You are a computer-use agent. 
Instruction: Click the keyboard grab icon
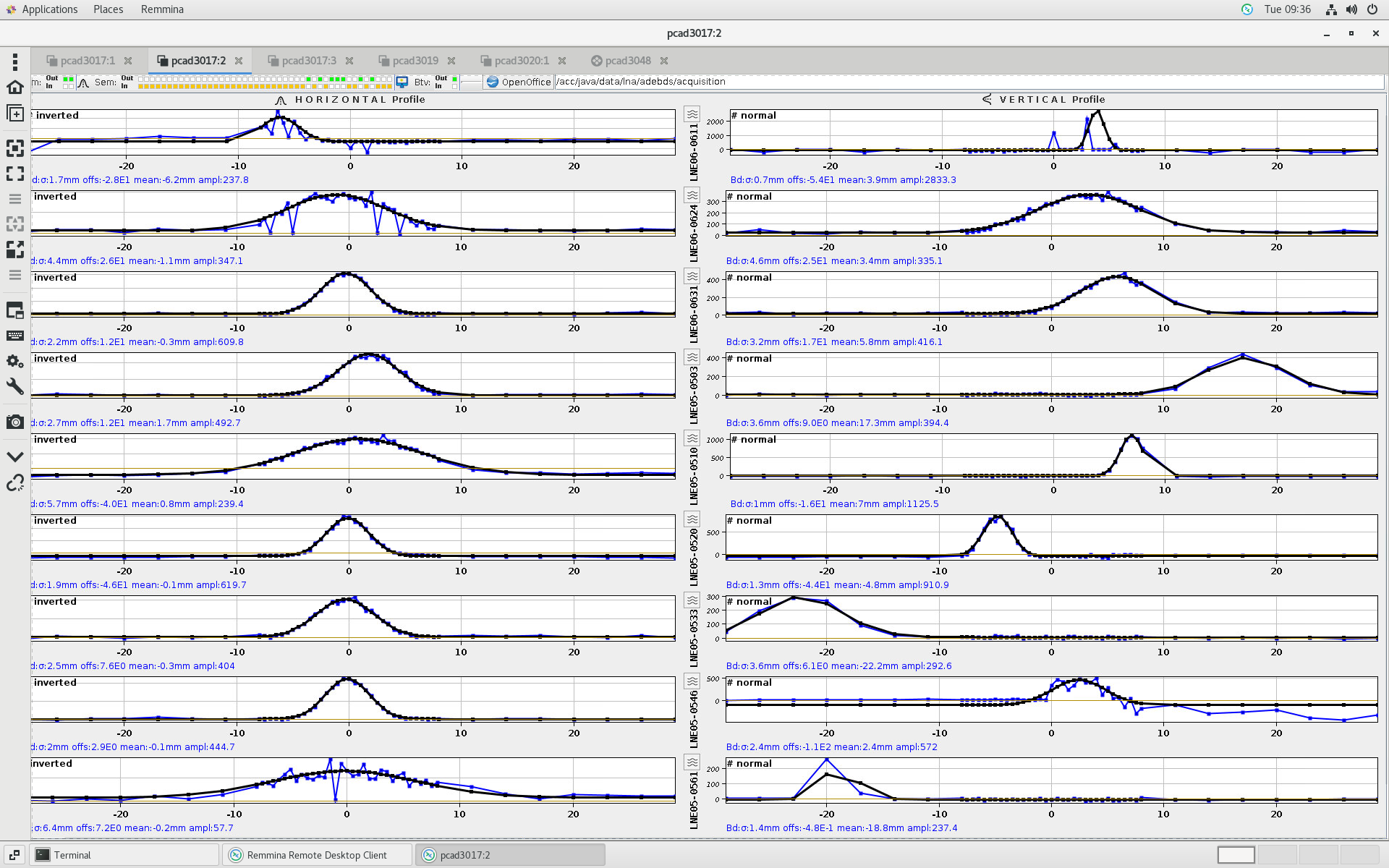coord(14,336)
